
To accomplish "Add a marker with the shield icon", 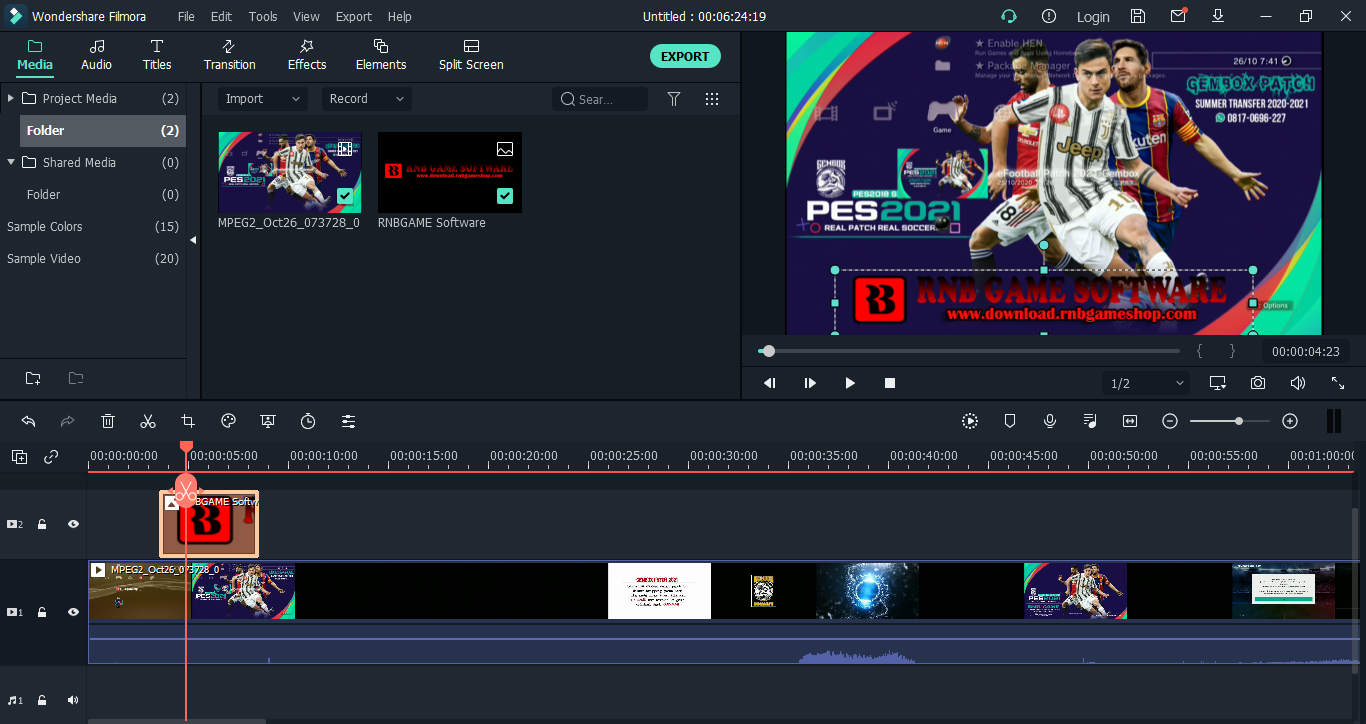I will (x=1010, y=421).
